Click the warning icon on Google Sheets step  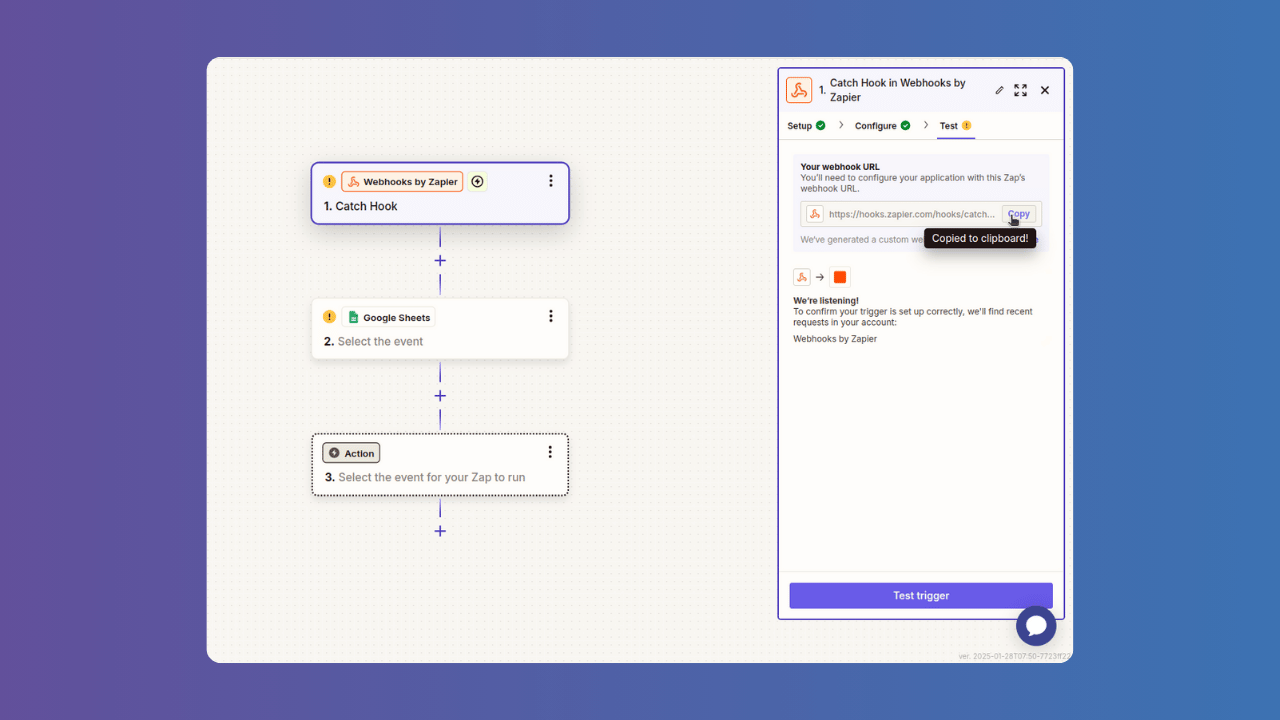coord(329,317)
